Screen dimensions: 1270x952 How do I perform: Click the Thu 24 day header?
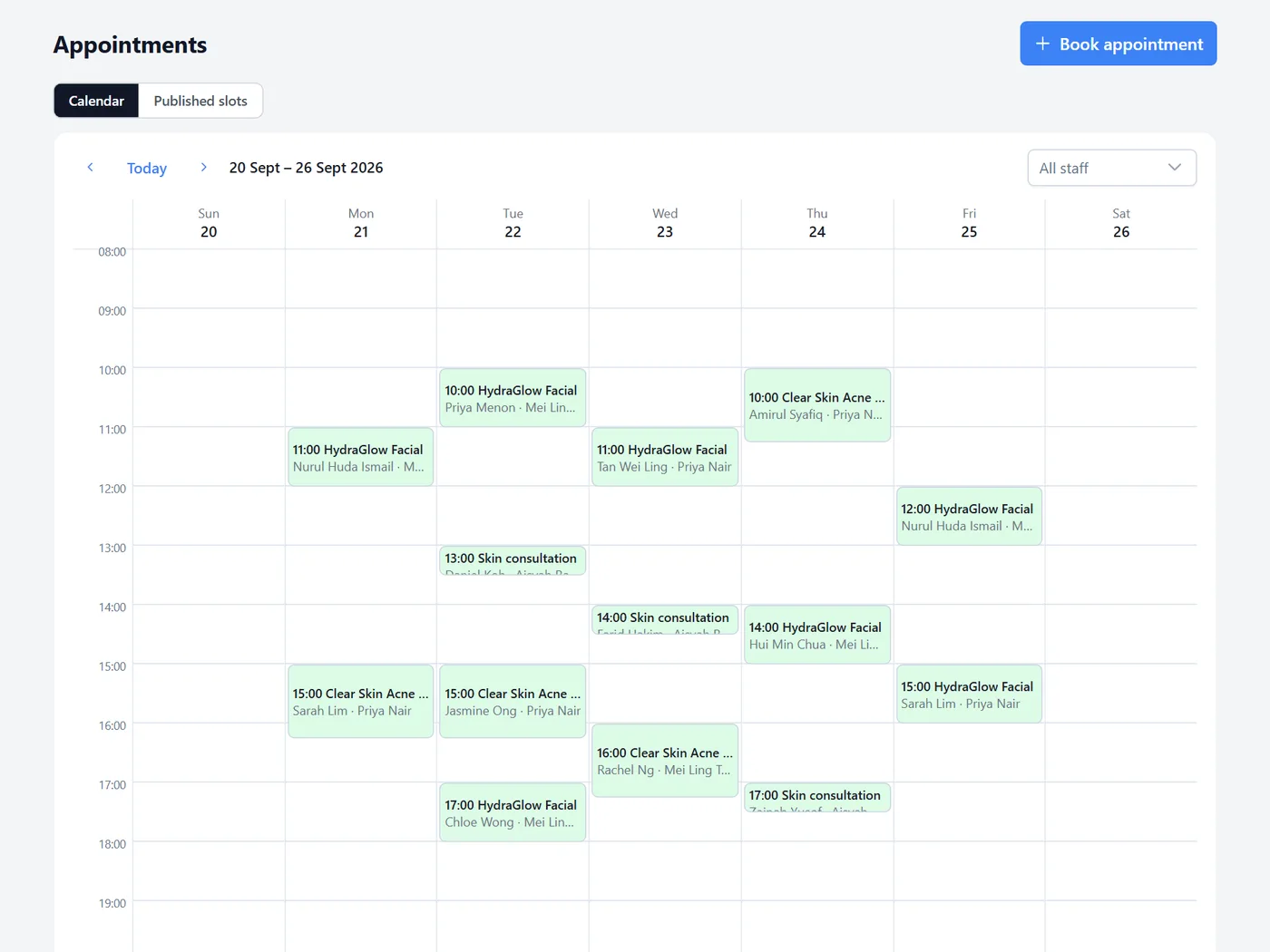pyautogui.click(x=817, y=223)
